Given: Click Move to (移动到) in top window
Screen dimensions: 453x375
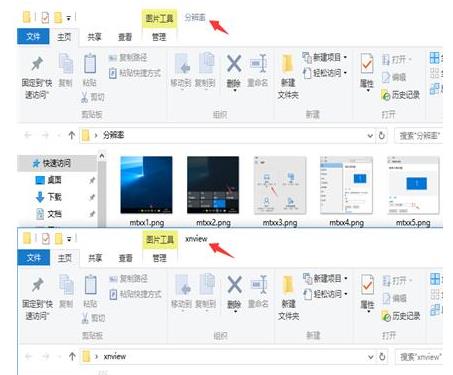Looking at the screenshot, I should (181, 71).
